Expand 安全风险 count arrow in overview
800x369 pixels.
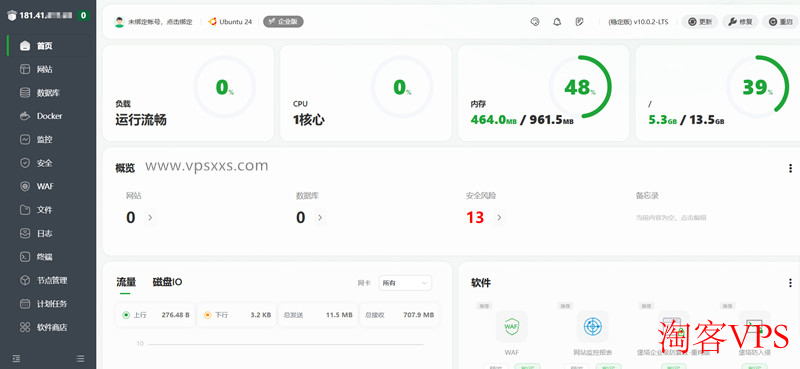[x=499, y=218]
